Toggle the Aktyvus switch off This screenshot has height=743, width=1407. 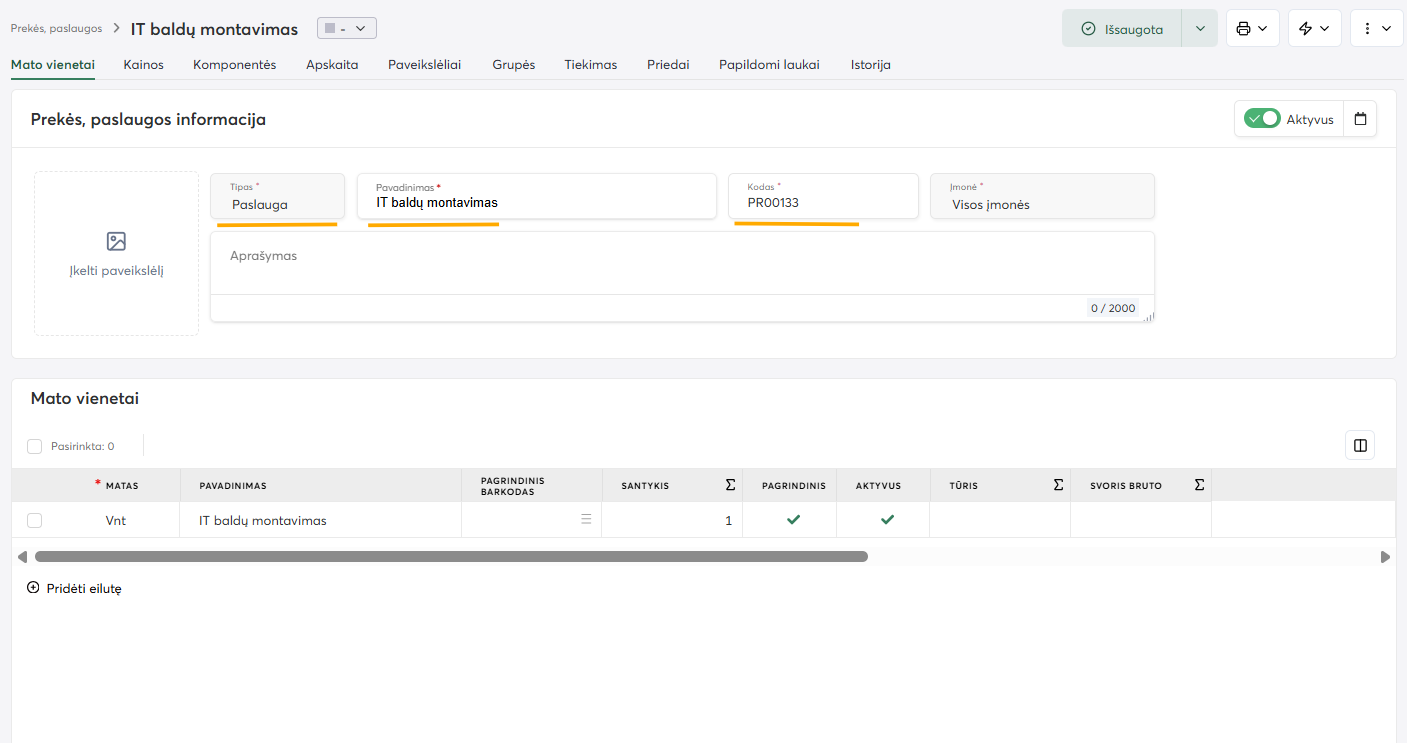click(1262, 119)
